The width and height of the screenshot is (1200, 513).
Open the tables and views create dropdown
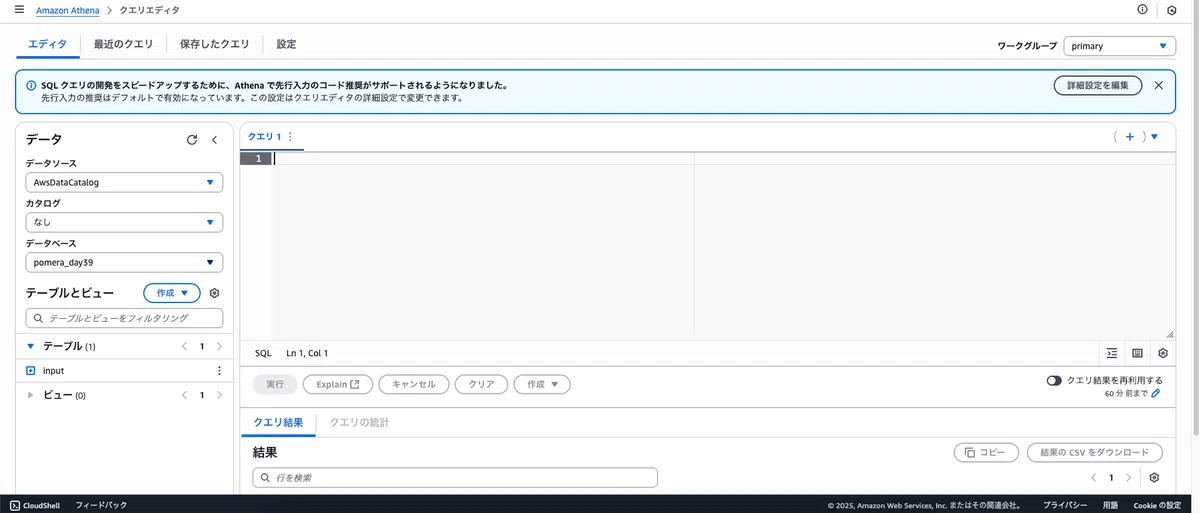pos(172,293)
